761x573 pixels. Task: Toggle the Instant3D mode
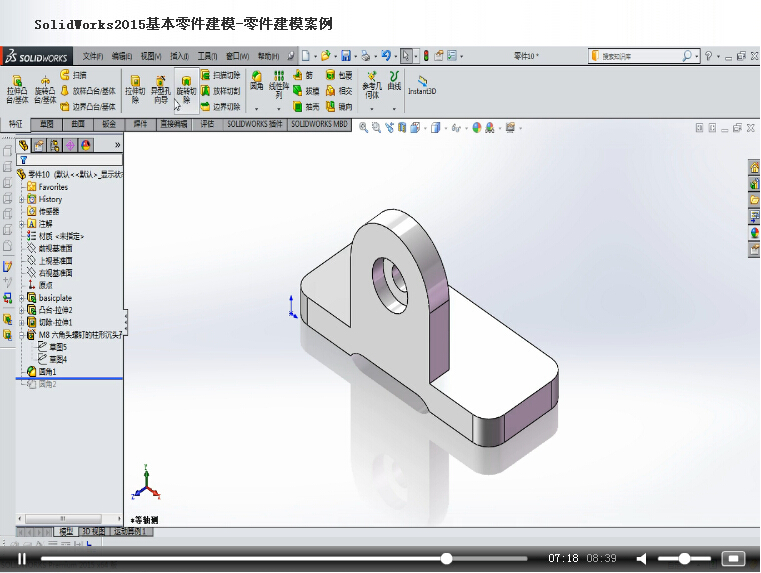tap(422, 84)
